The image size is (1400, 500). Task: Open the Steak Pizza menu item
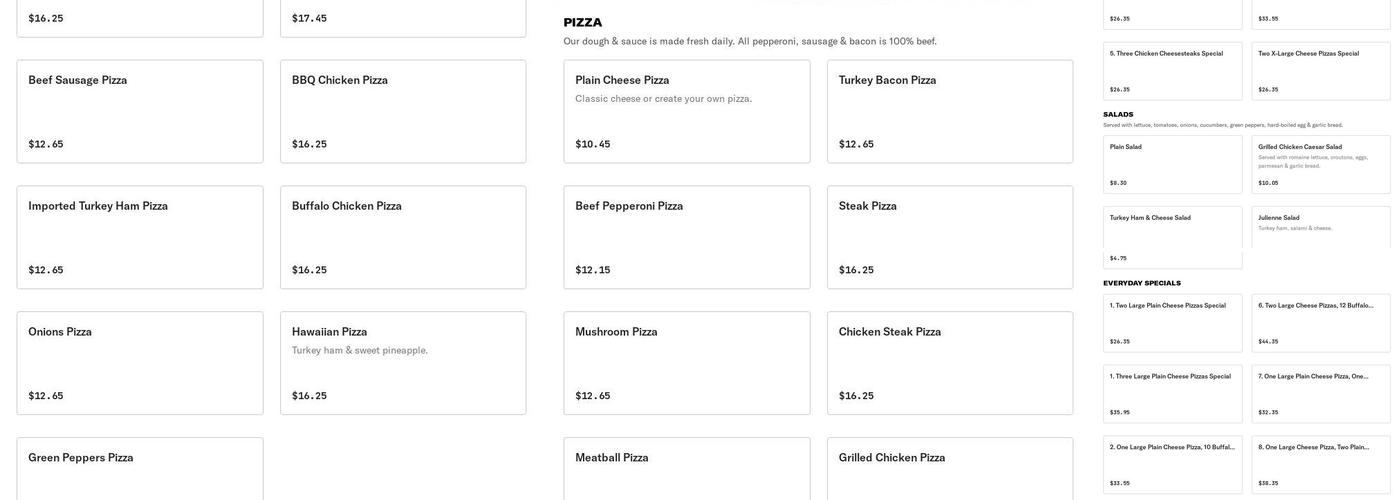[x=950, y=237]
